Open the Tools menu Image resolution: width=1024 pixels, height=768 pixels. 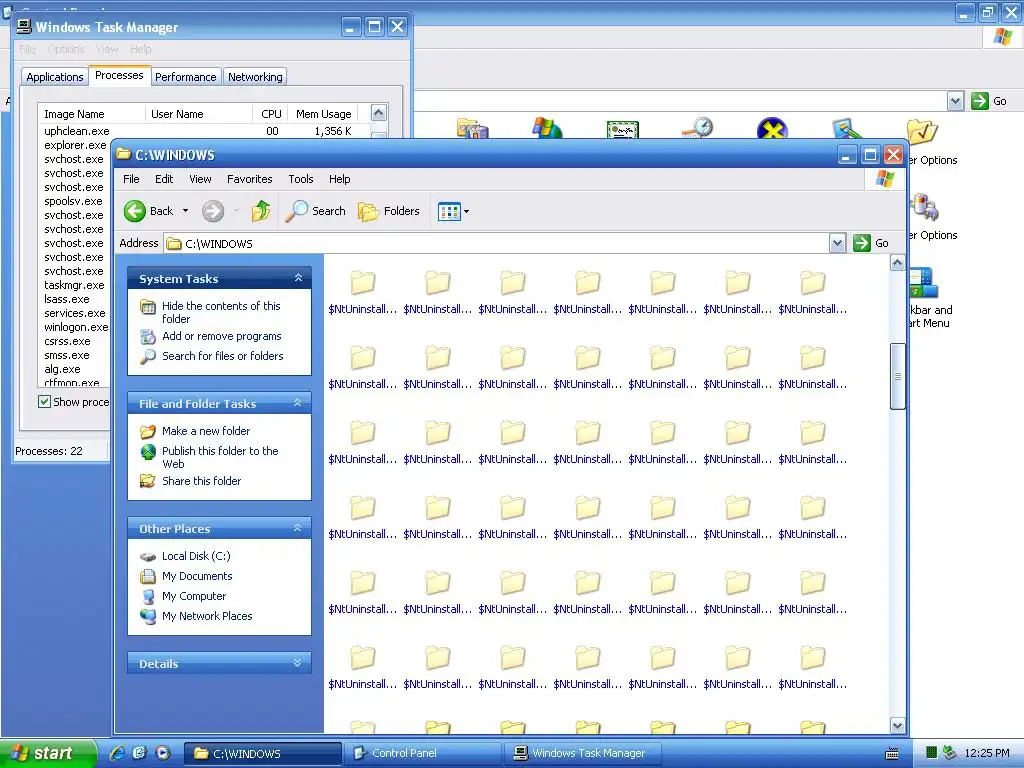pos(301,179)
